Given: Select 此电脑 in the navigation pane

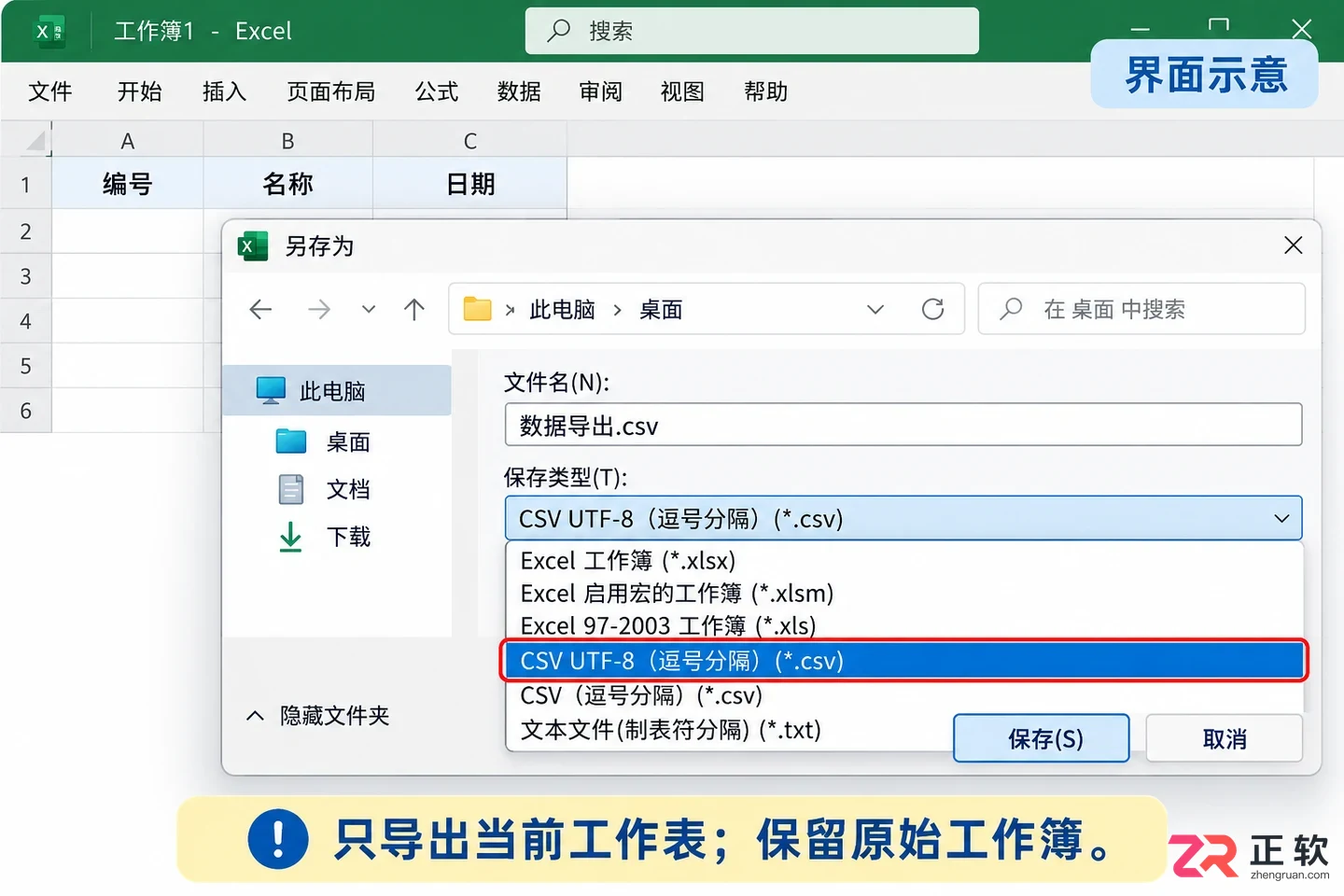Looking at the screenshot, I should (x=337, y=390).
